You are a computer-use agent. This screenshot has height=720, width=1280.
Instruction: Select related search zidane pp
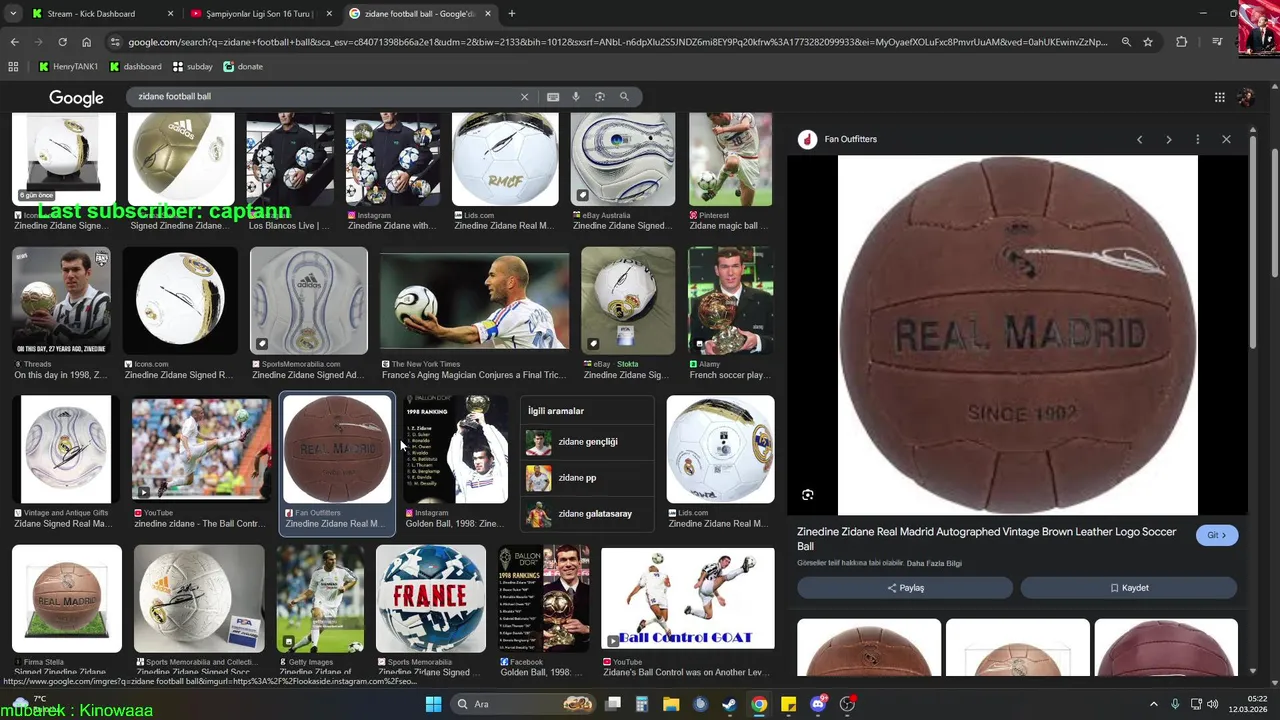pos(587,478)
